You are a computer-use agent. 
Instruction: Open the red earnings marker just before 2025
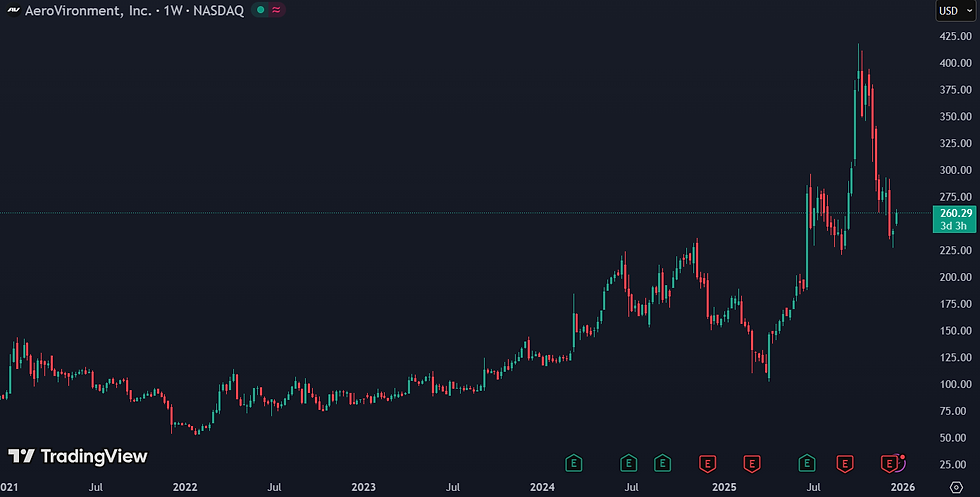(708, 463)
